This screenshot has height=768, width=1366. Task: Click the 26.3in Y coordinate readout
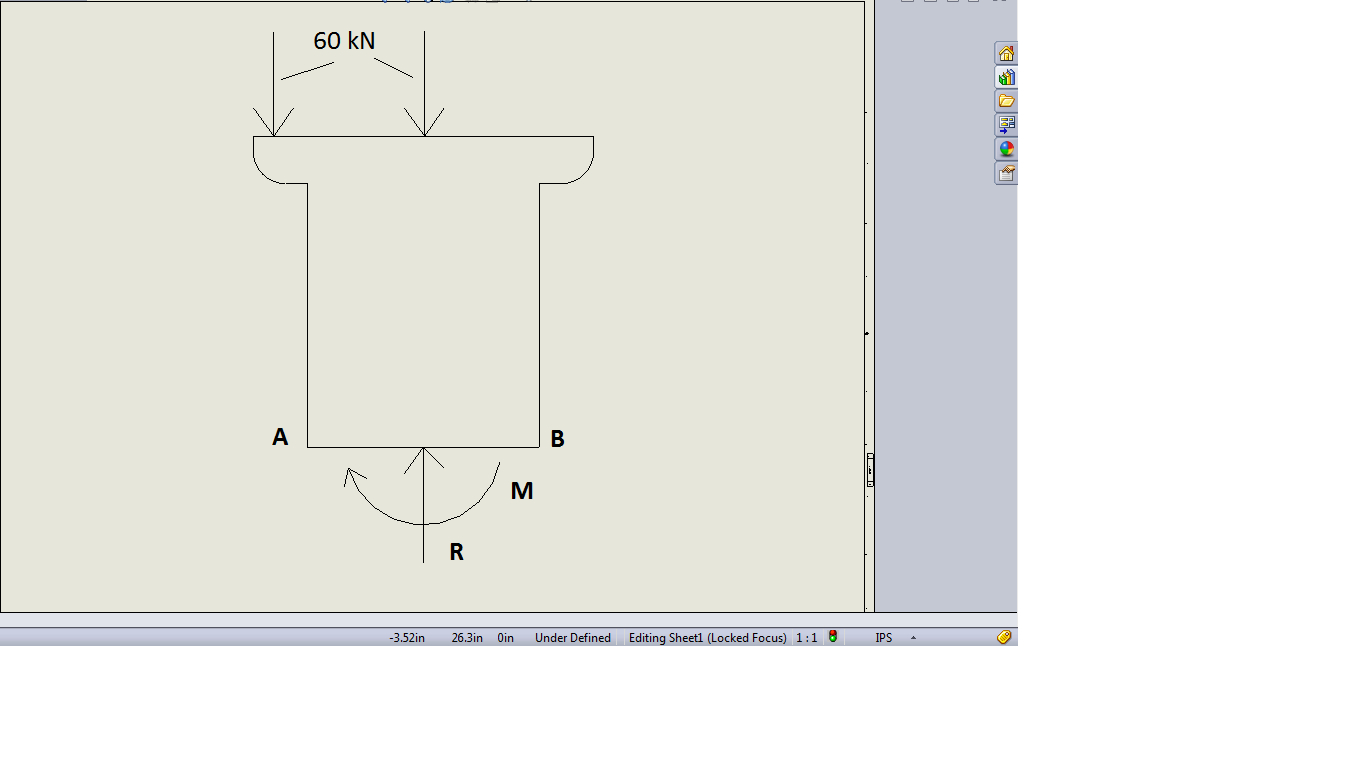click(x=467, y=638)
